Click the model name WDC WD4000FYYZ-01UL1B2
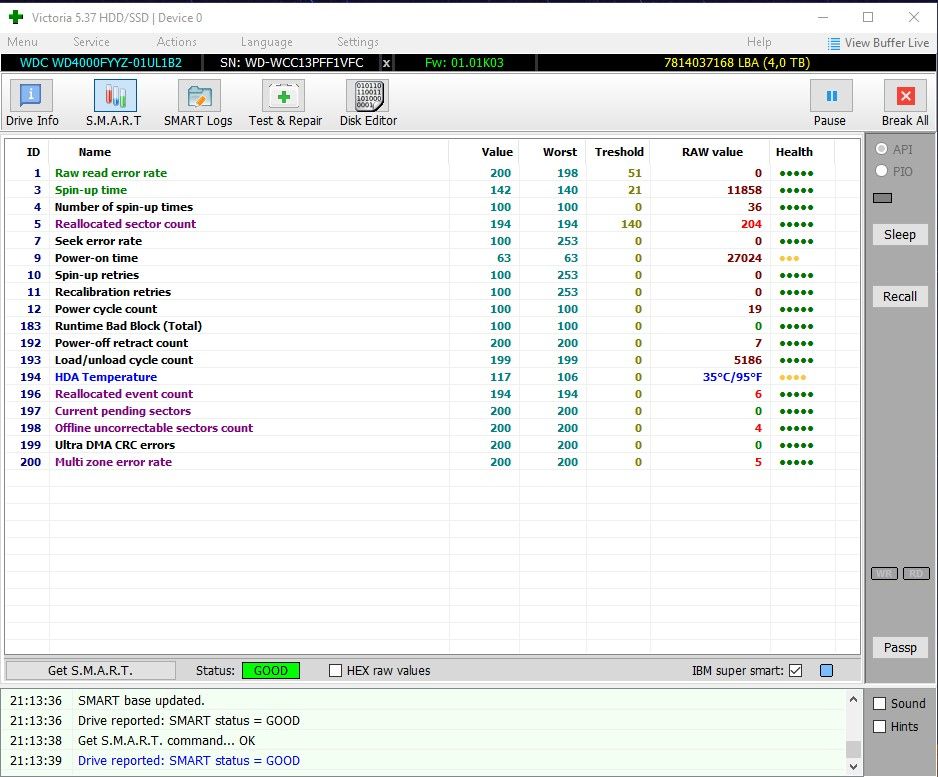 (100, 63)
